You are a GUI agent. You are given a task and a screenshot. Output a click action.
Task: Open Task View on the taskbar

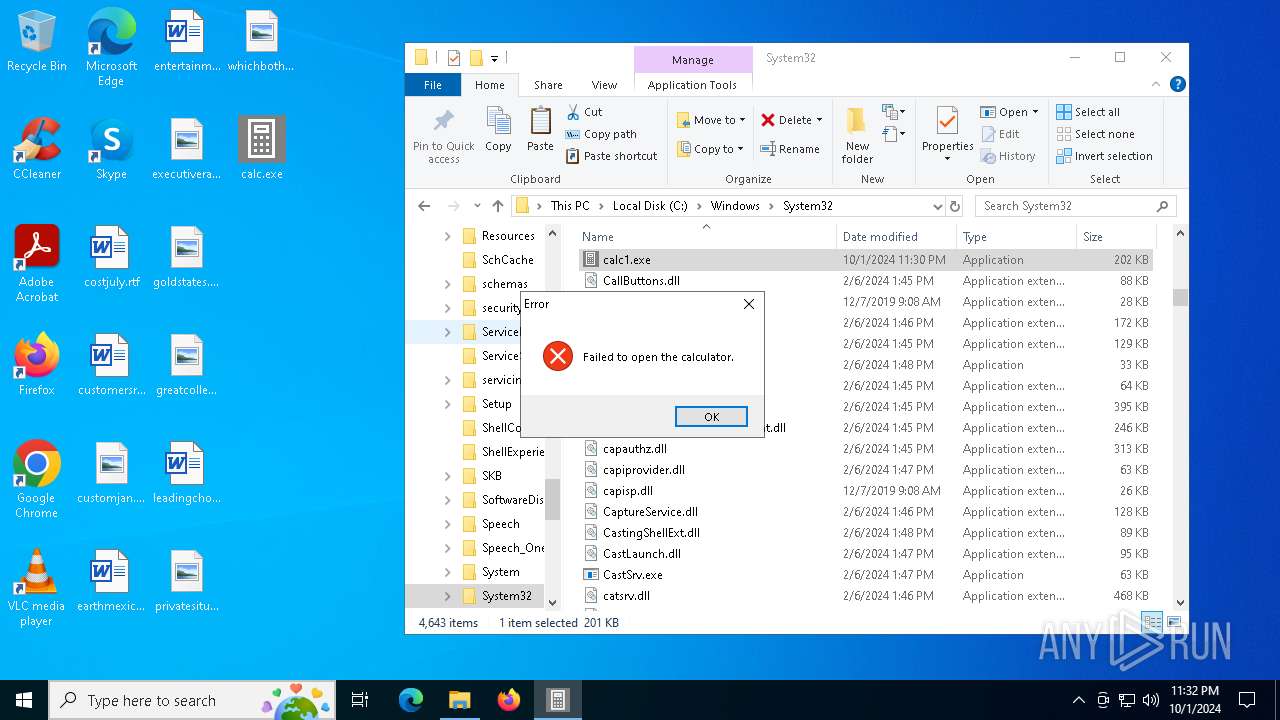360,700
